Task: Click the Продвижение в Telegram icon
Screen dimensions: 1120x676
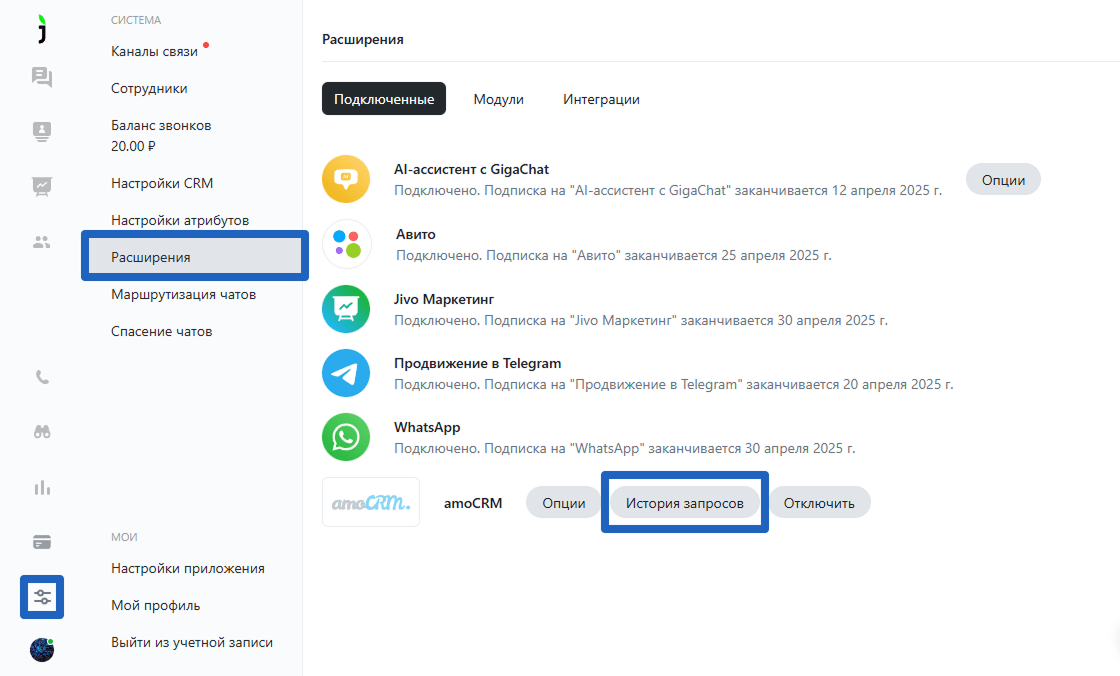Action: click(x=346, y=373)
